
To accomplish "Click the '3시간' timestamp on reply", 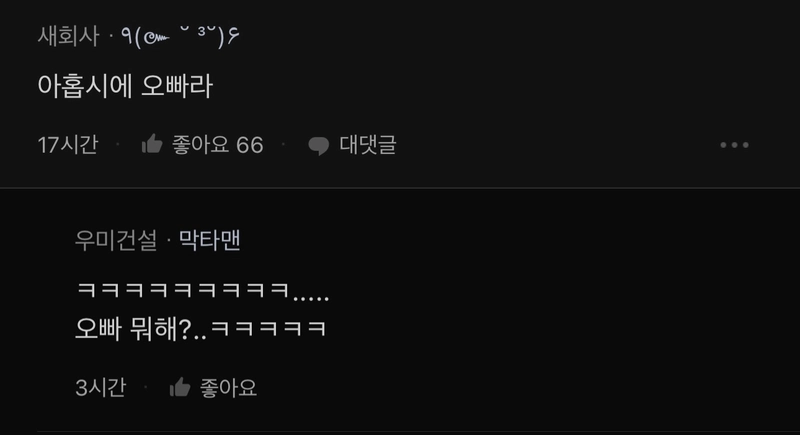I will pos(101,388).
